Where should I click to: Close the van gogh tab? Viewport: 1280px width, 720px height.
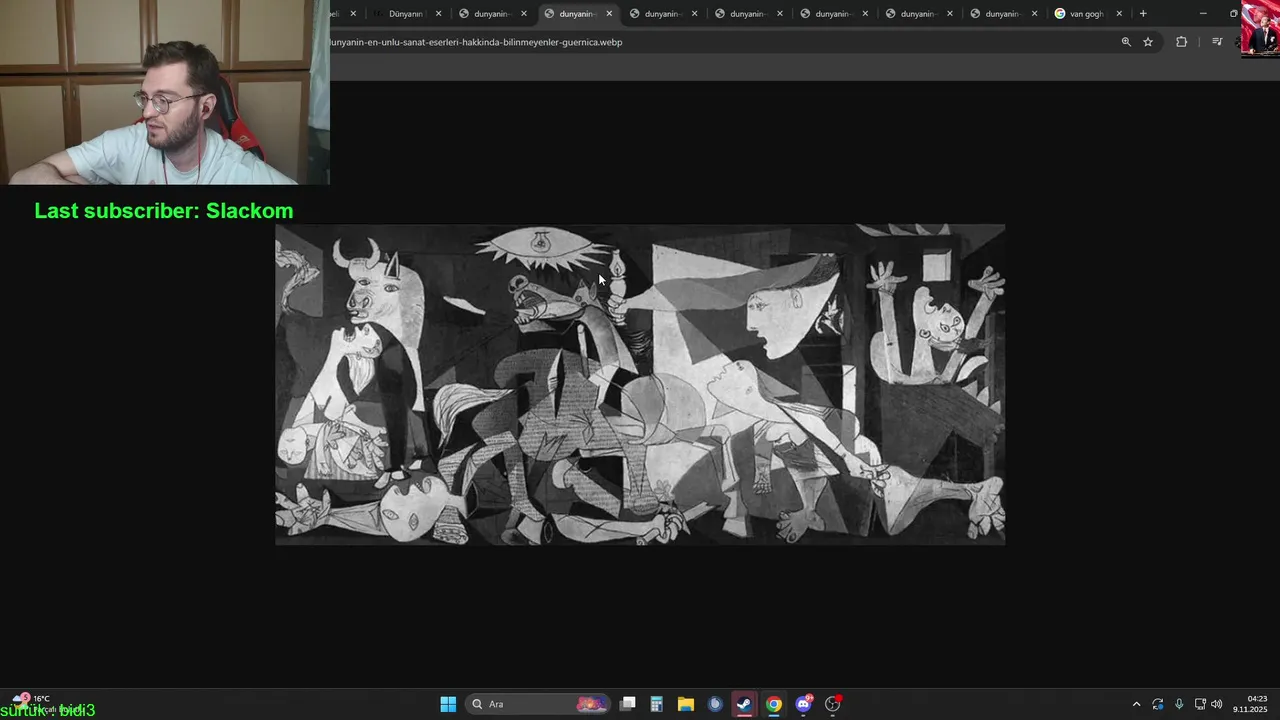coord(1119,14)
